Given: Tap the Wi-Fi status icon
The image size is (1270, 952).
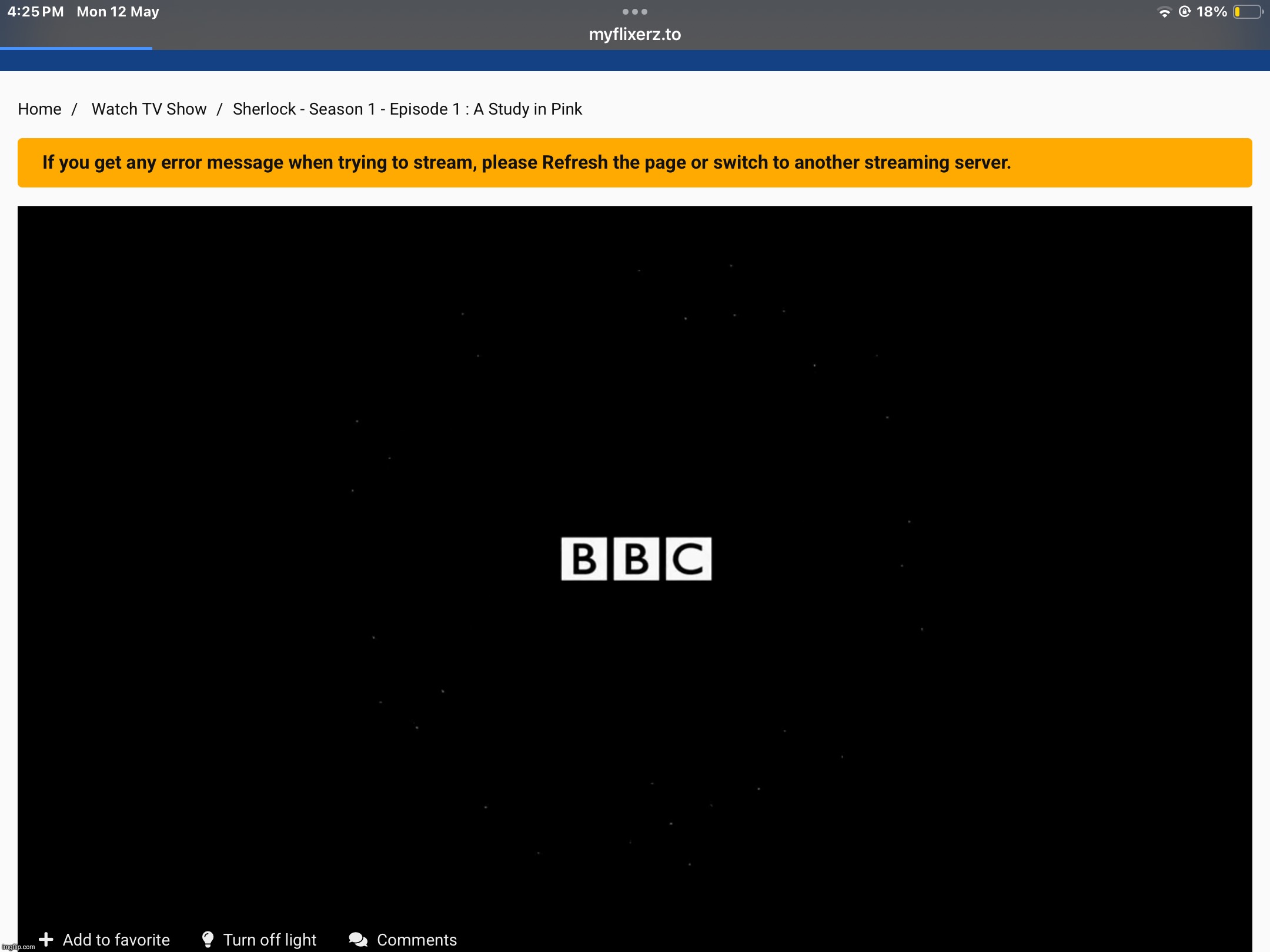Looking at the screenshot, I should coord(1164,12).
